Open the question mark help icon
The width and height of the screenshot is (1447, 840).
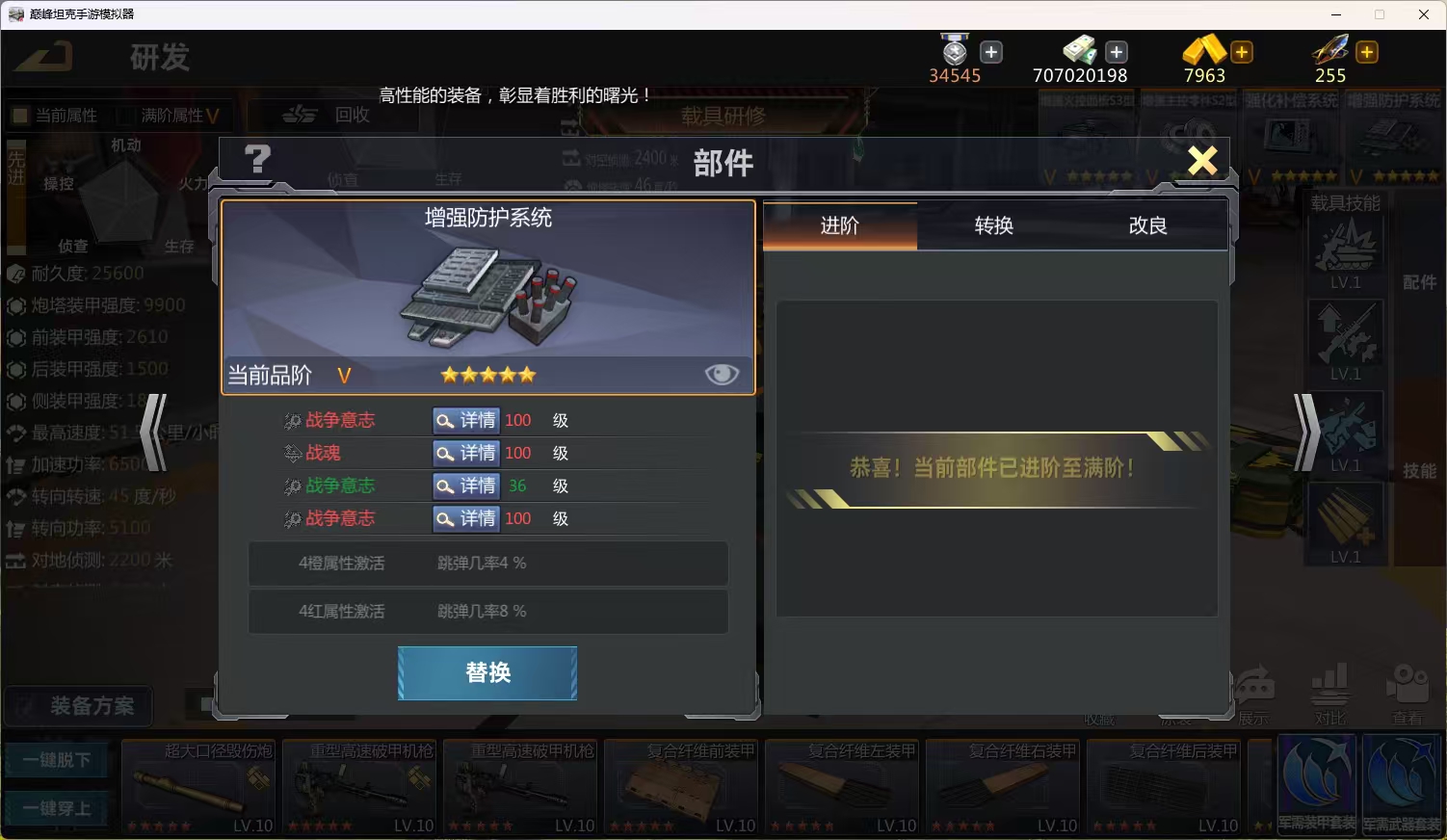point(257,159)
